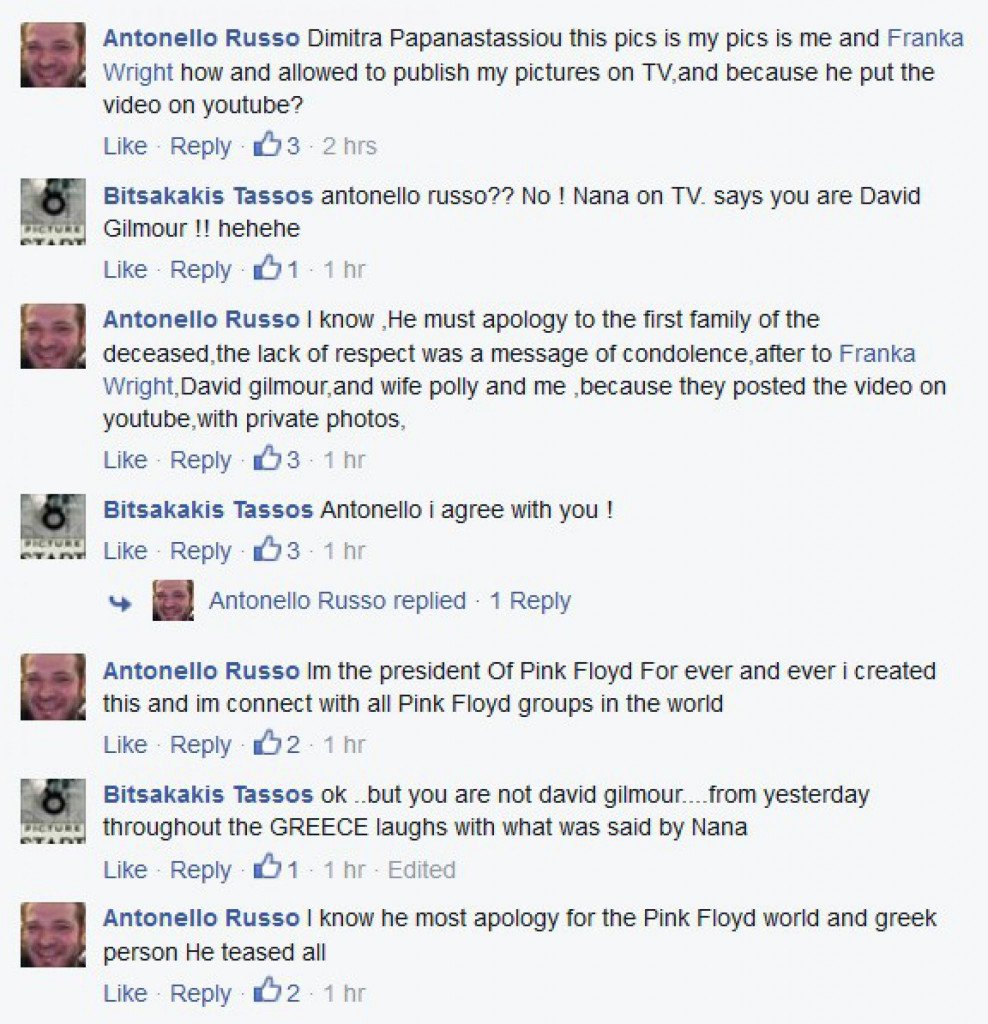Like the comment about David Gilmour 'hehehe'
The height and width of the screenshot is (1024, 988).
pyautogui.click(x=125, y=269)
